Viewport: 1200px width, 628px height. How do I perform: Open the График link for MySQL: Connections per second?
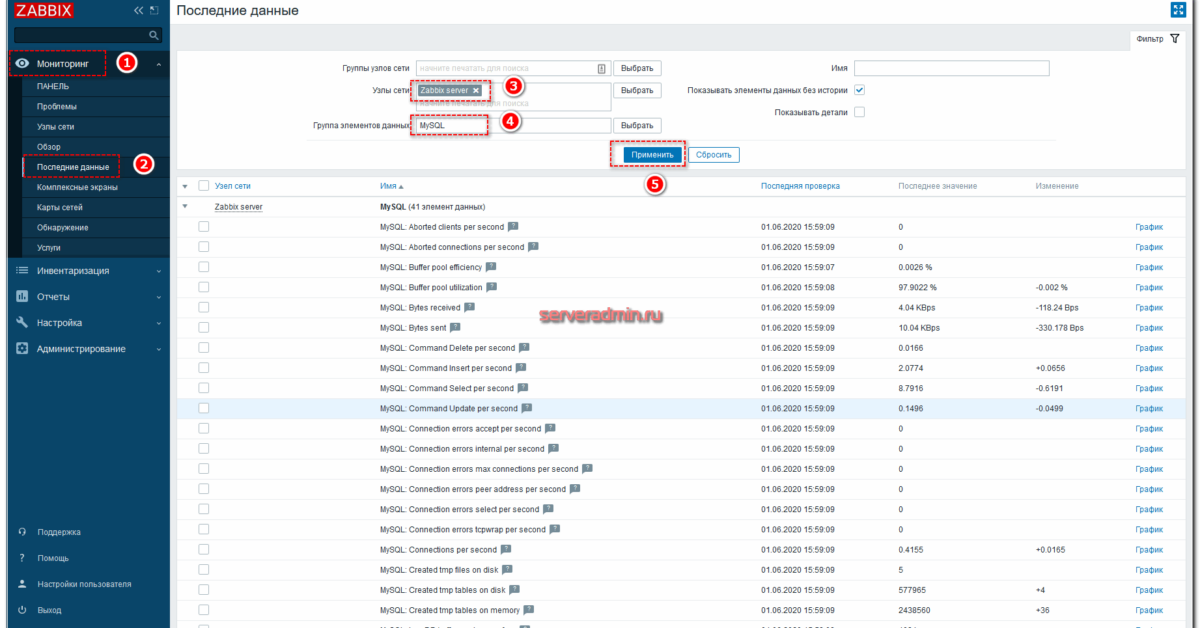(1147, 549)
